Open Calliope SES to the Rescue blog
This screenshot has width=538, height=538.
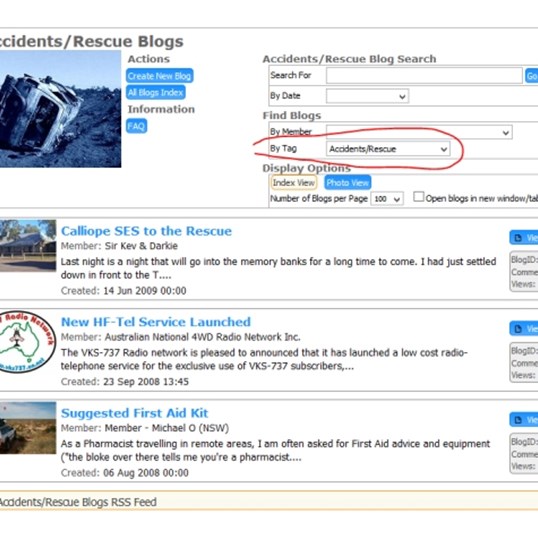pos(146,231)
